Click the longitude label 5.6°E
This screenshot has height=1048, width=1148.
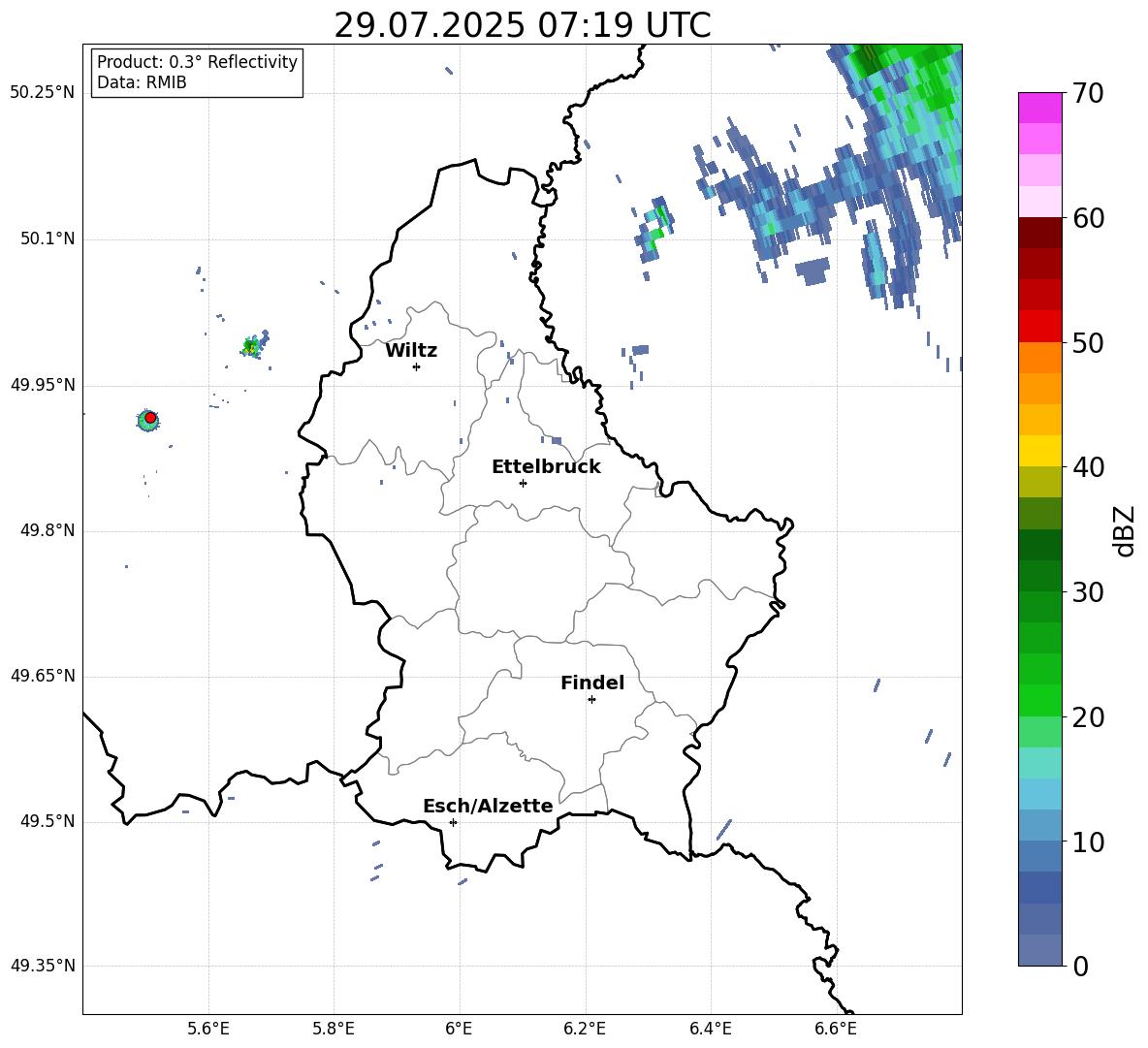tap(208, 1029)
